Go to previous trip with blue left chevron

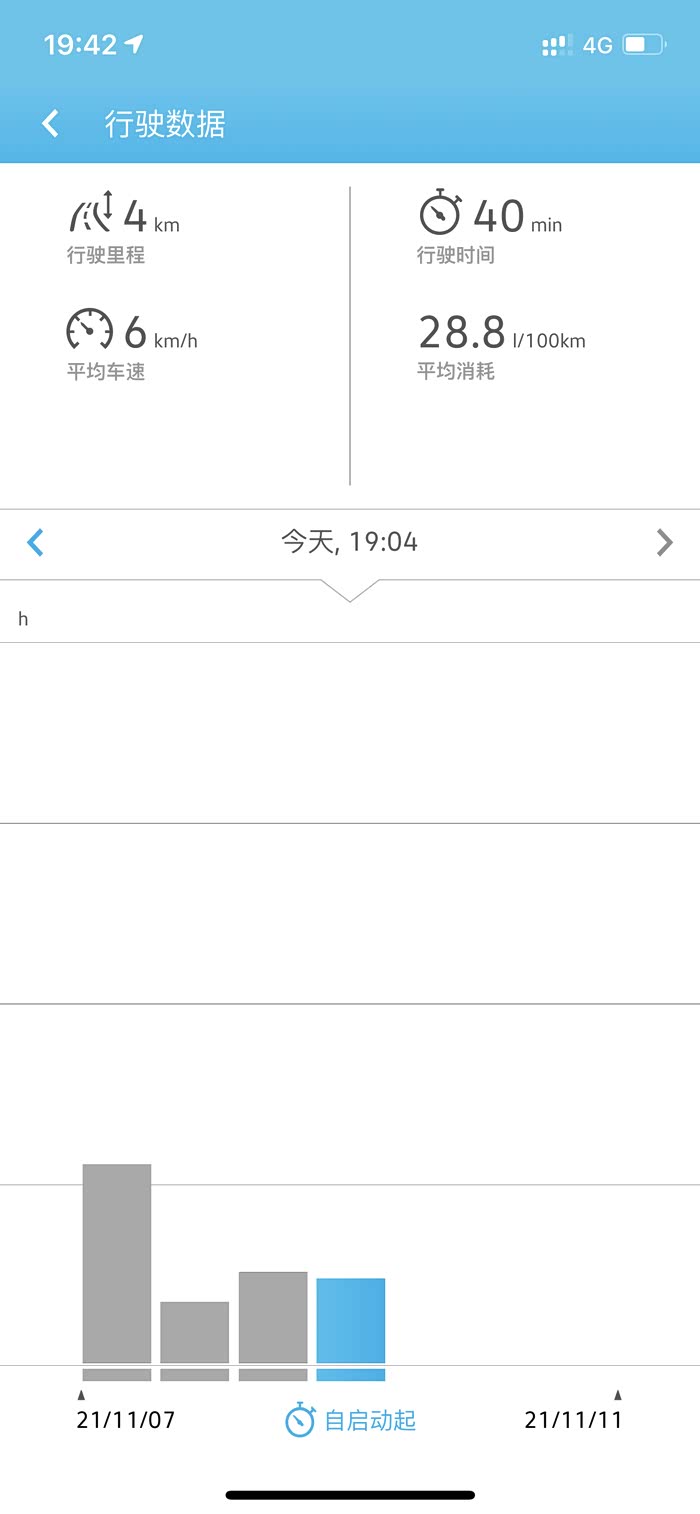click(x=35, y=542)
